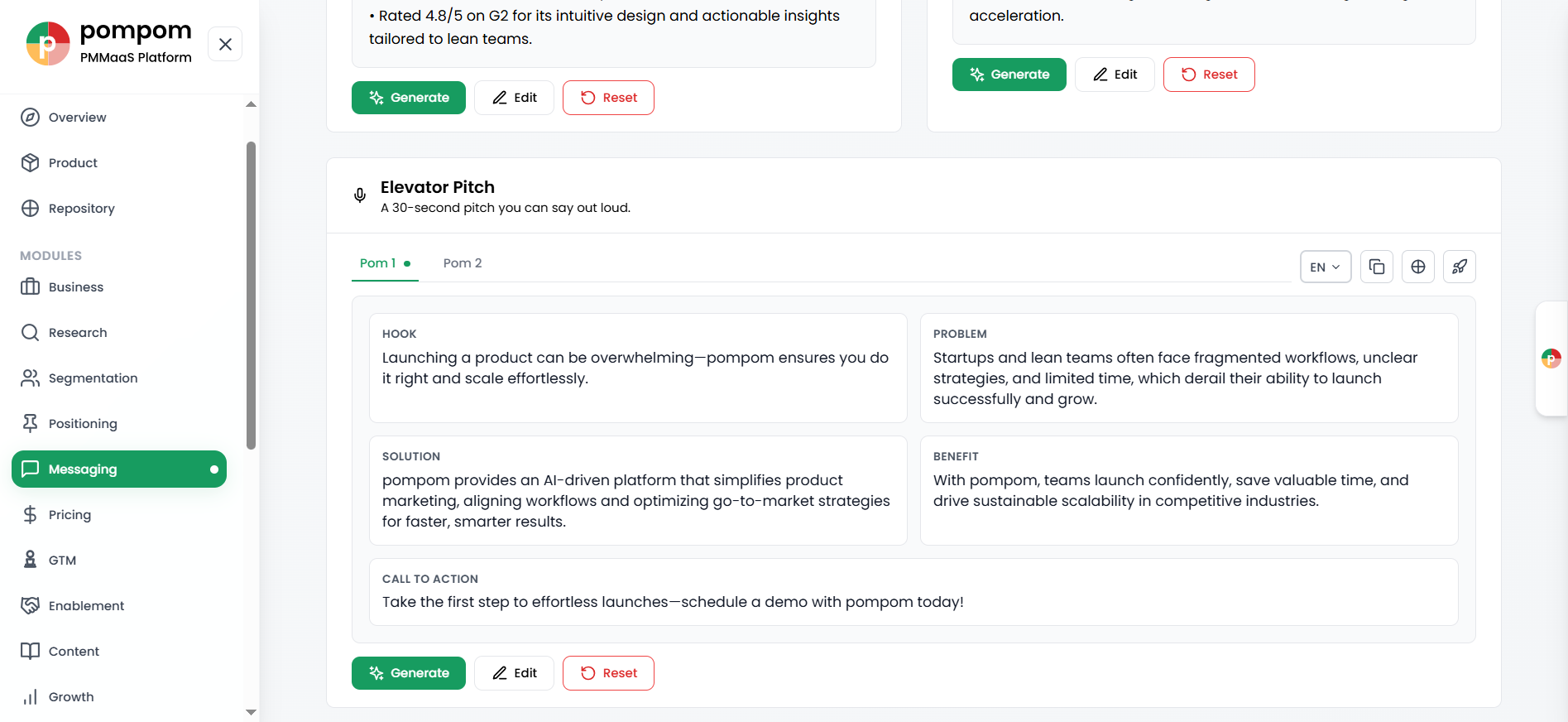Edit the acceleration card text
Screen dimensions: 1568x722
coord(1115,75)
